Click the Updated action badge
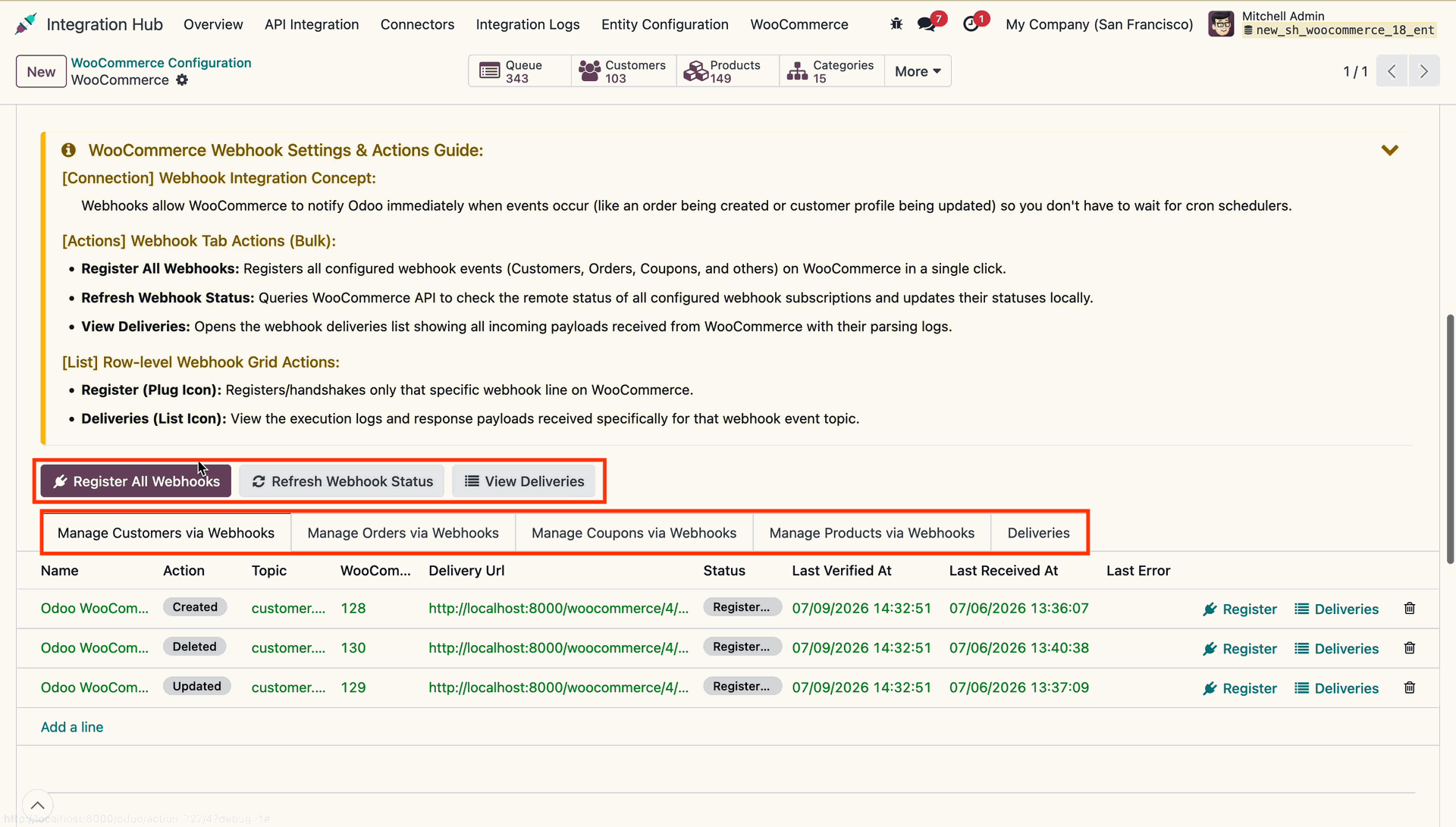 pos(196,686)
